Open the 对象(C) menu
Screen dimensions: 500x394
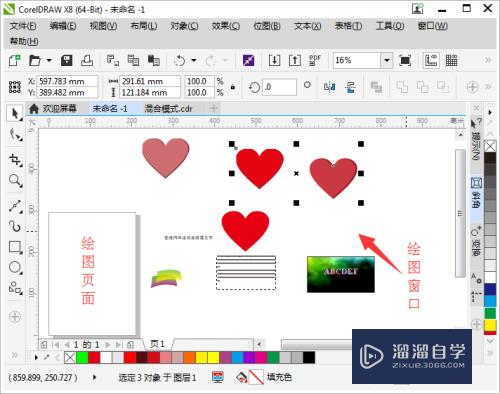(x=184, y=26)
